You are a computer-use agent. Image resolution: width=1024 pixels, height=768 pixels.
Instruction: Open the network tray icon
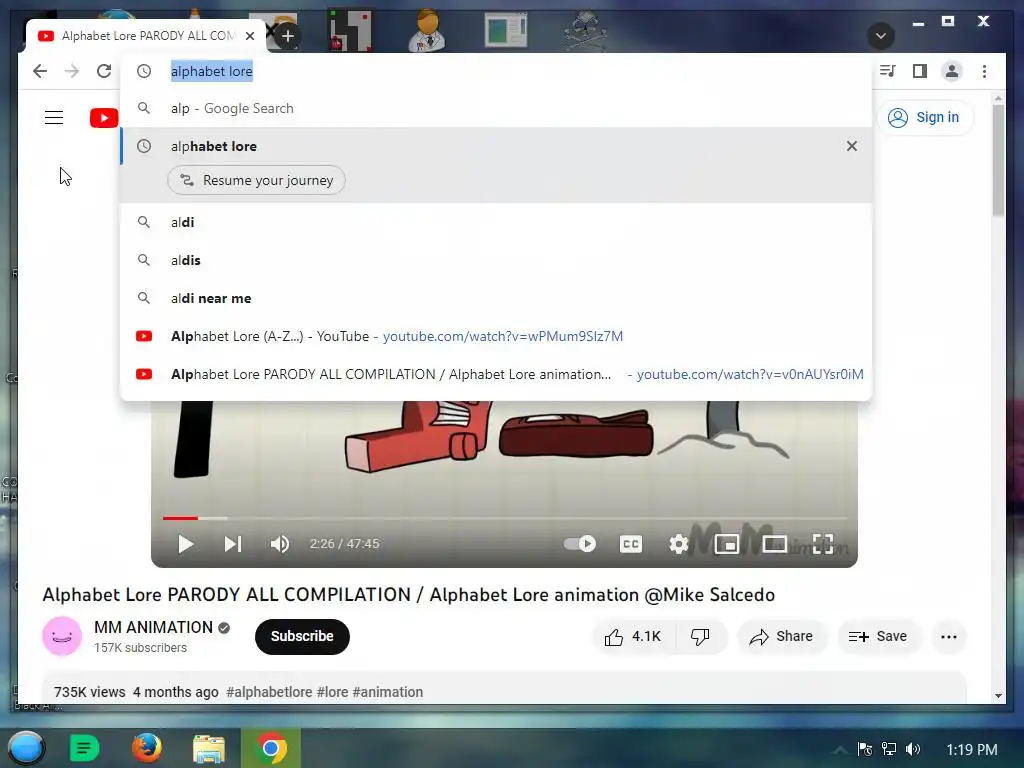889,749
